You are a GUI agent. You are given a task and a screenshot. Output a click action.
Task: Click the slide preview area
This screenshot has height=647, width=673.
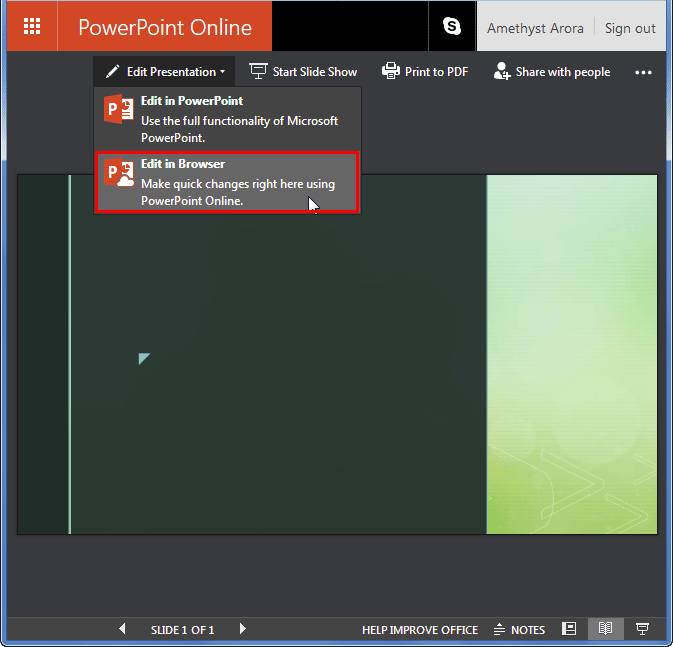337,355
